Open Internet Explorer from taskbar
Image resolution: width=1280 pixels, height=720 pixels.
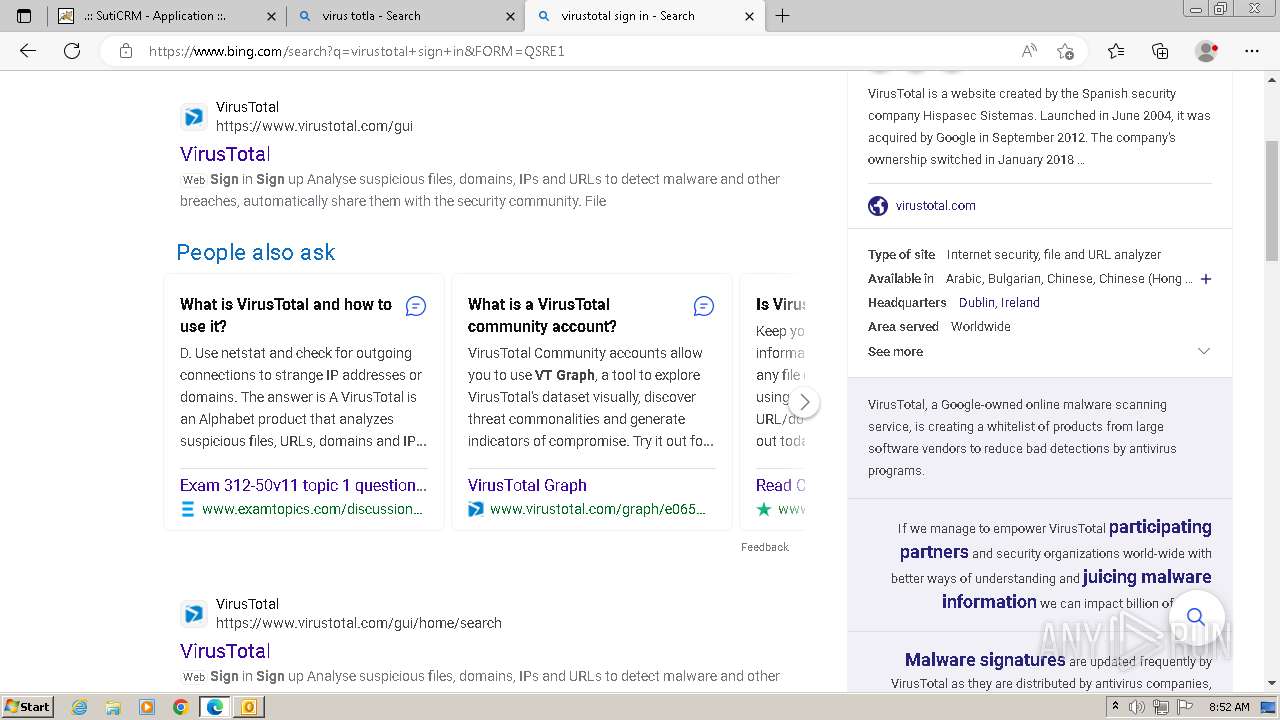click(80, 707)
